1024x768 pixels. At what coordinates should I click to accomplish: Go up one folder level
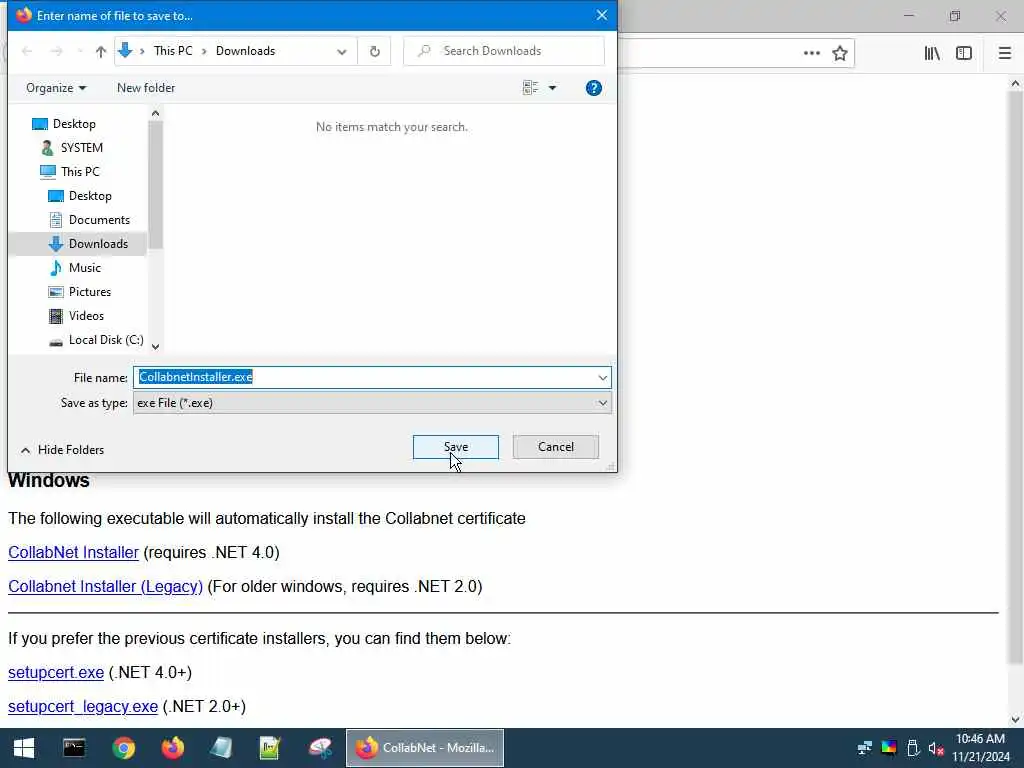point(101,51)
